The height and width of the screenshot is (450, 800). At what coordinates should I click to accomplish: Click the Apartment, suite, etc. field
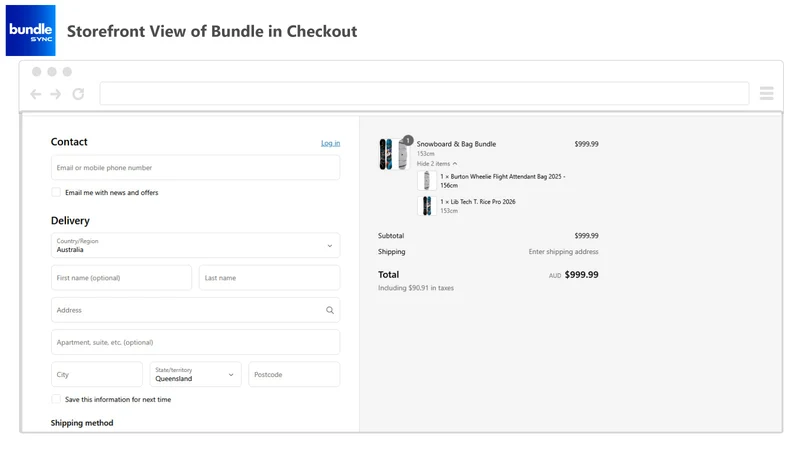tap(195, 342)
